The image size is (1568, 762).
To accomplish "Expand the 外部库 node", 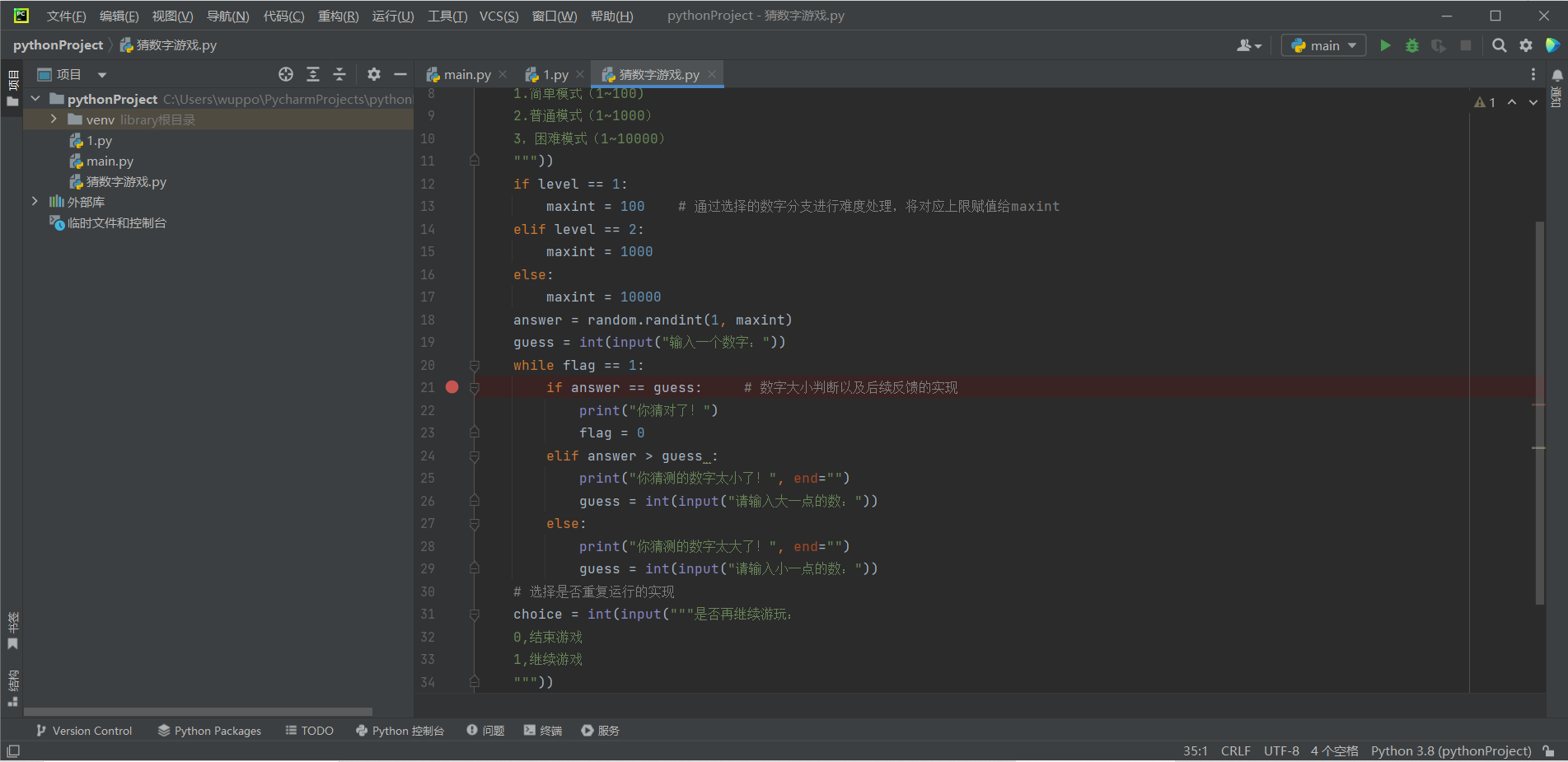I will 35,201.
